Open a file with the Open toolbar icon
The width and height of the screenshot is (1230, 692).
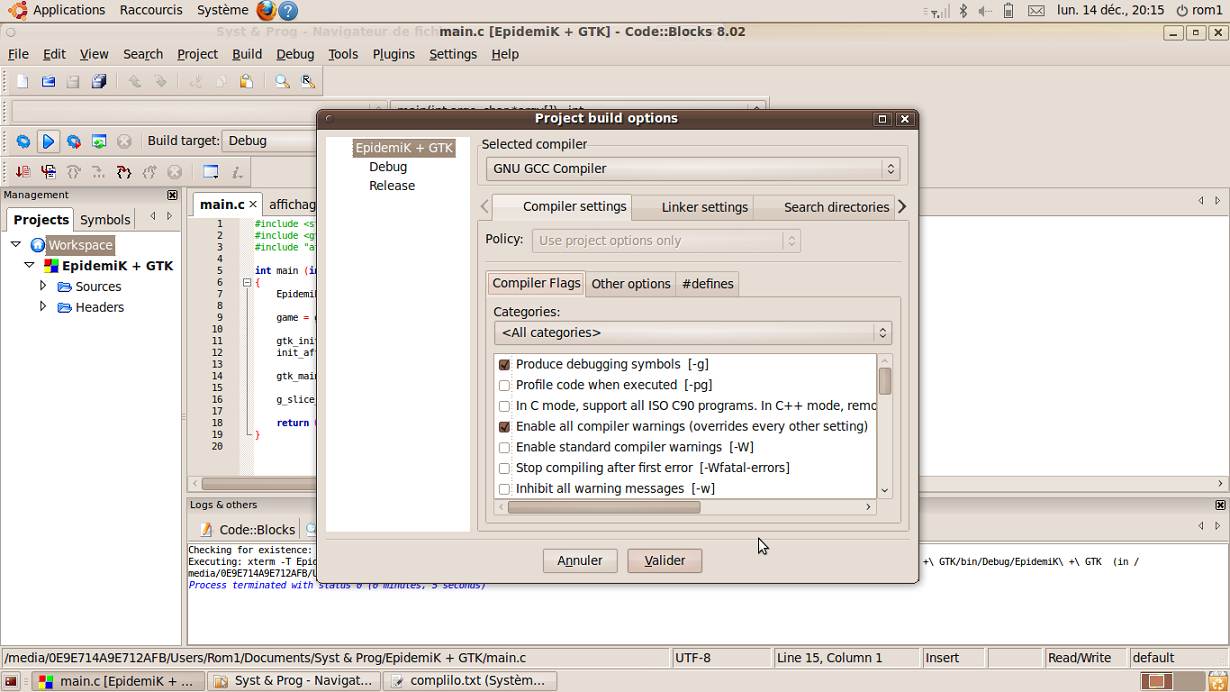[47, 81]
